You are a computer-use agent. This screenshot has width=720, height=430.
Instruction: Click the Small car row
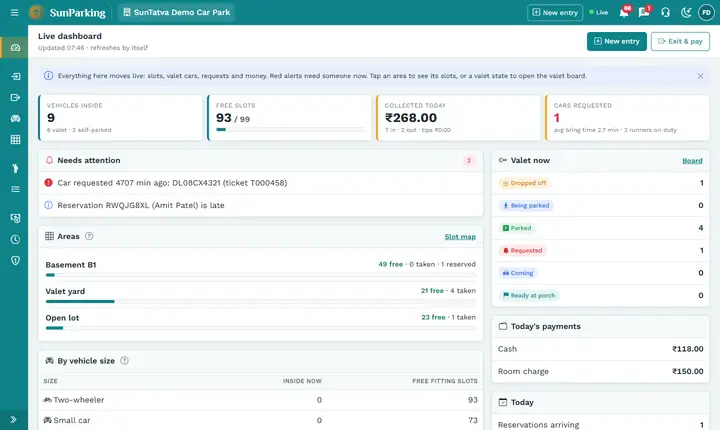pyautogui.click(x=261, y=420)
